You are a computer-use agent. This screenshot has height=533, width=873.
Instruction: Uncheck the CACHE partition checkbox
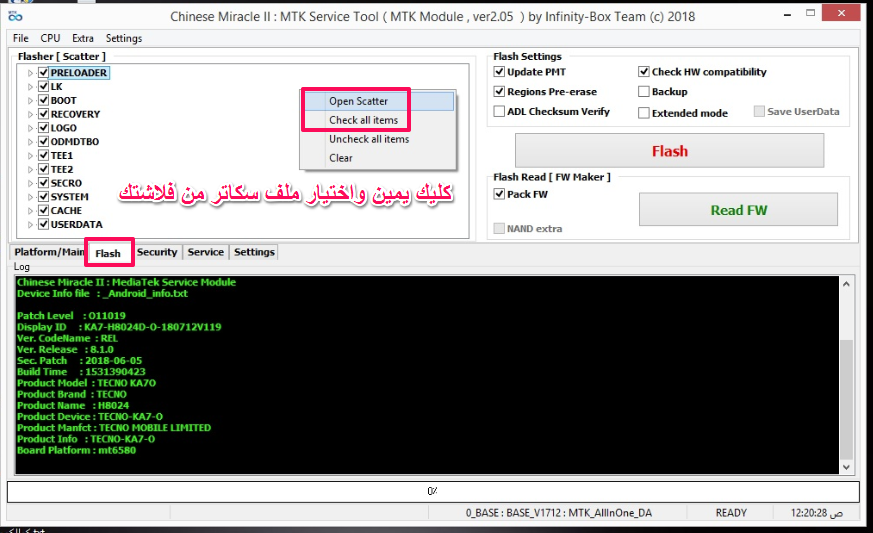43,211
